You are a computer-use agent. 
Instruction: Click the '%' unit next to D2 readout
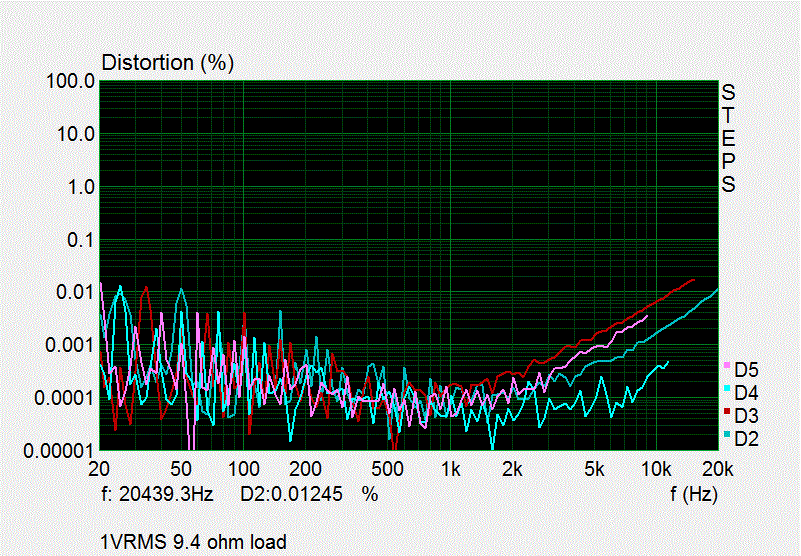pyautogui.click(x=370, y=494)
